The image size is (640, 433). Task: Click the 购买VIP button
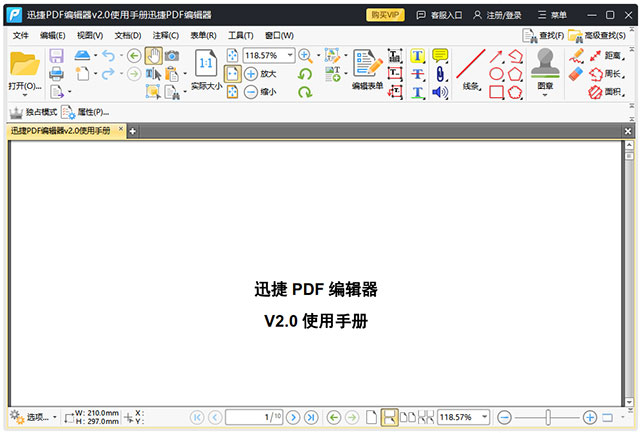pyautogui.click(x=385, y=15)
